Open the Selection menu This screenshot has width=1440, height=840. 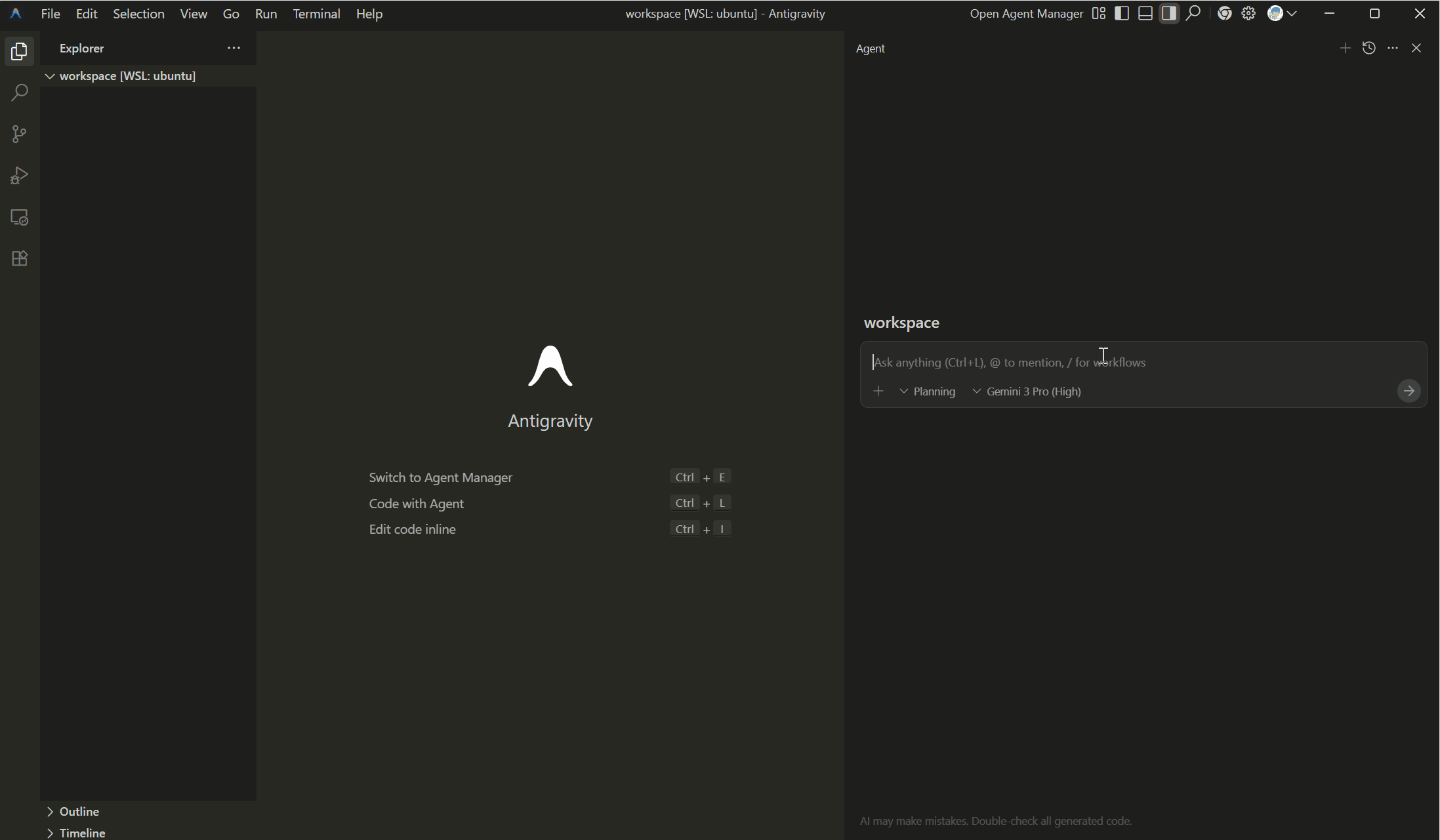click(138, 14)
